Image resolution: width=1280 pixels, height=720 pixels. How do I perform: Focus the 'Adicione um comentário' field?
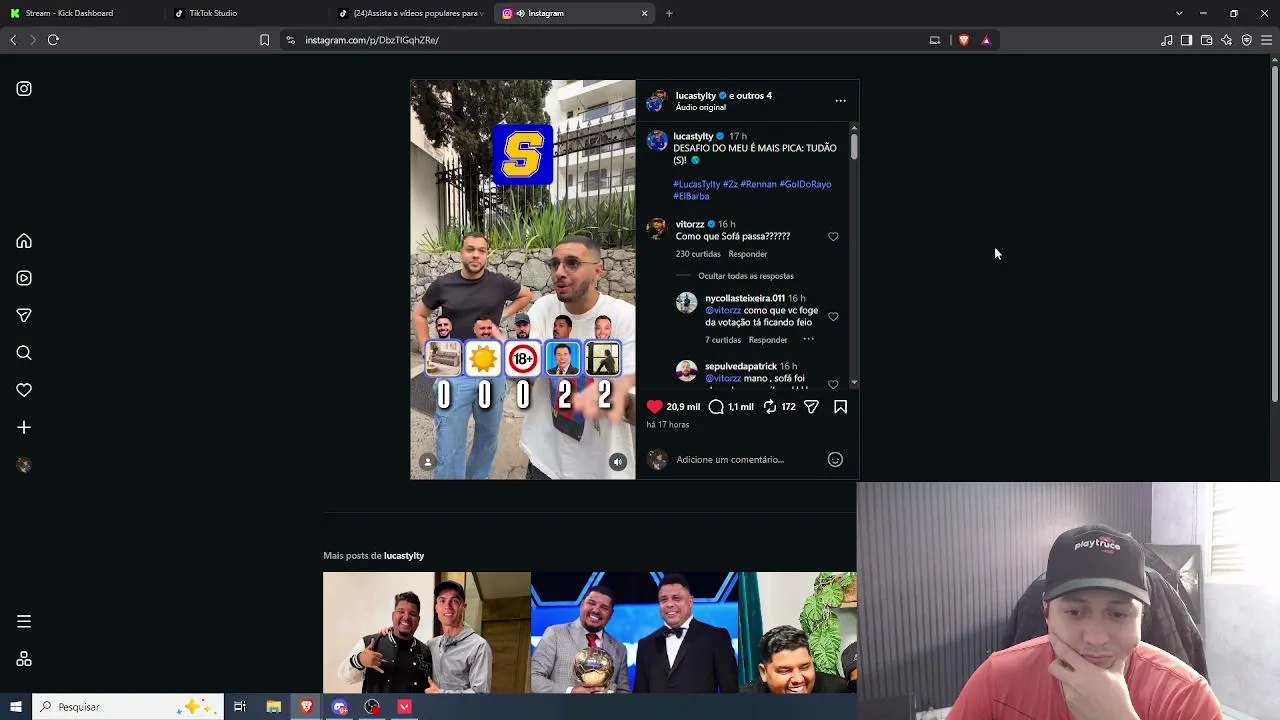coord(747,460)
